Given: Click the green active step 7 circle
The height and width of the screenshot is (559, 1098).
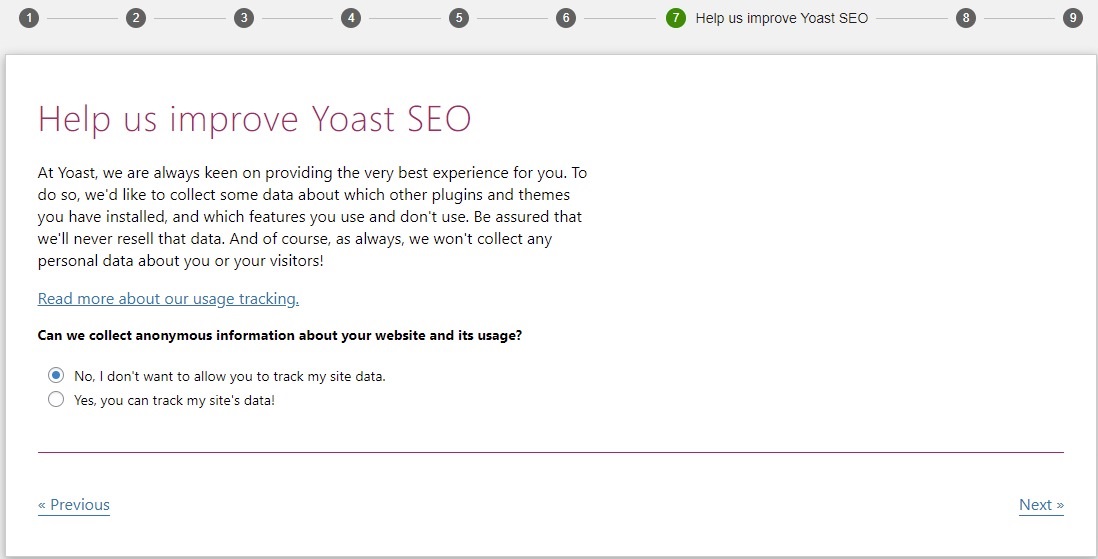Looking at the screenshot, I should tap(676, 18).
